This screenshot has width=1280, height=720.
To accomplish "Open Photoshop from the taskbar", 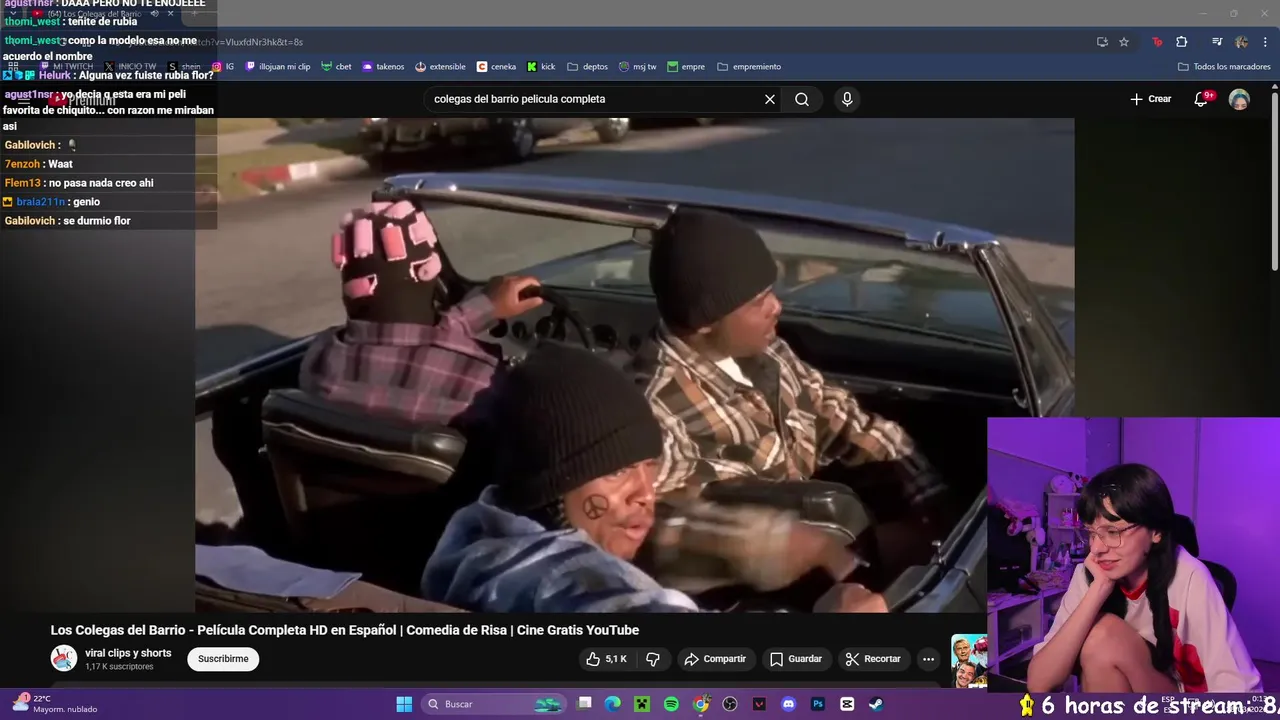I will (x=818, y=704).
